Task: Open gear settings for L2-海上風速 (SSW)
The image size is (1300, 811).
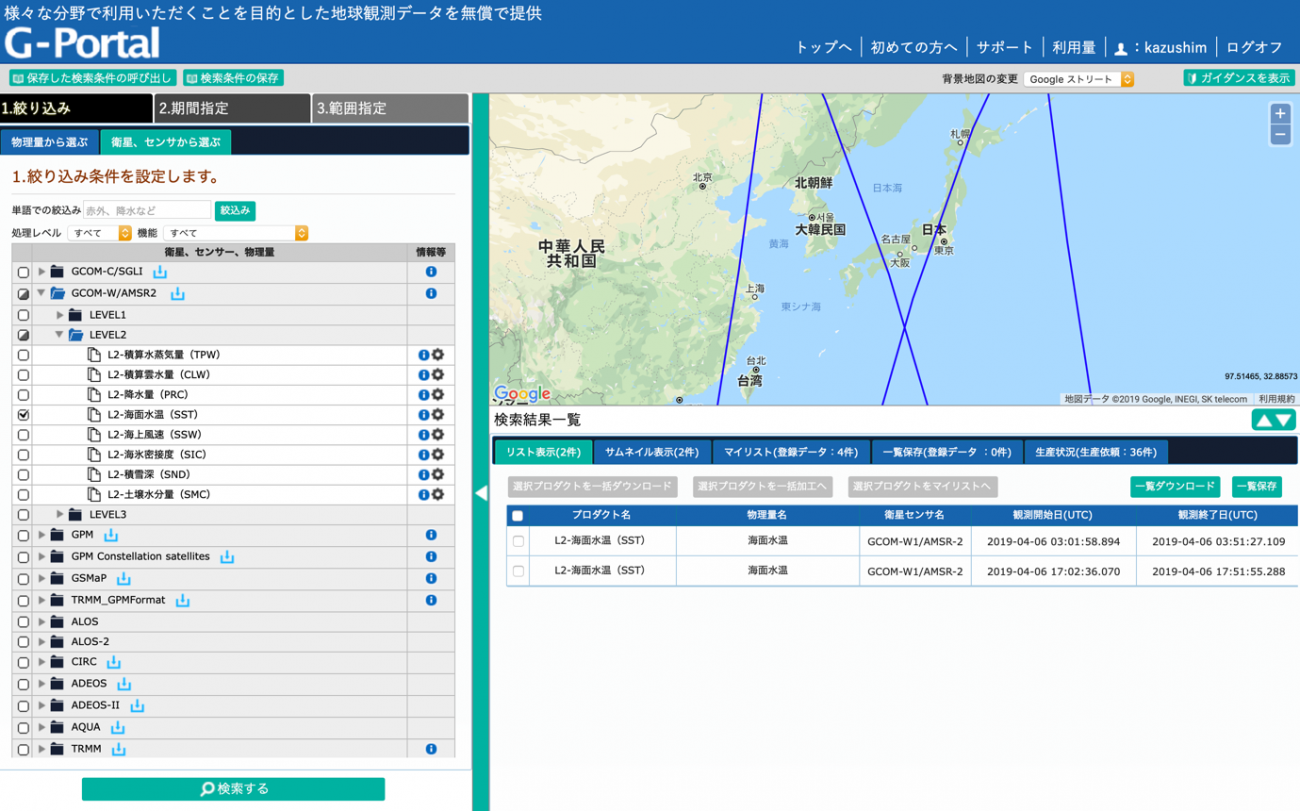Action: tap(438, 435)
